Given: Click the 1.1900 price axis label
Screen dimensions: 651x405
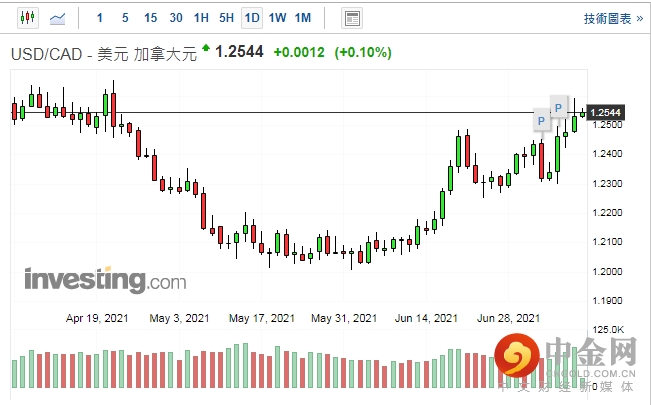Looking at the screenshot, I should click(607, 300).
